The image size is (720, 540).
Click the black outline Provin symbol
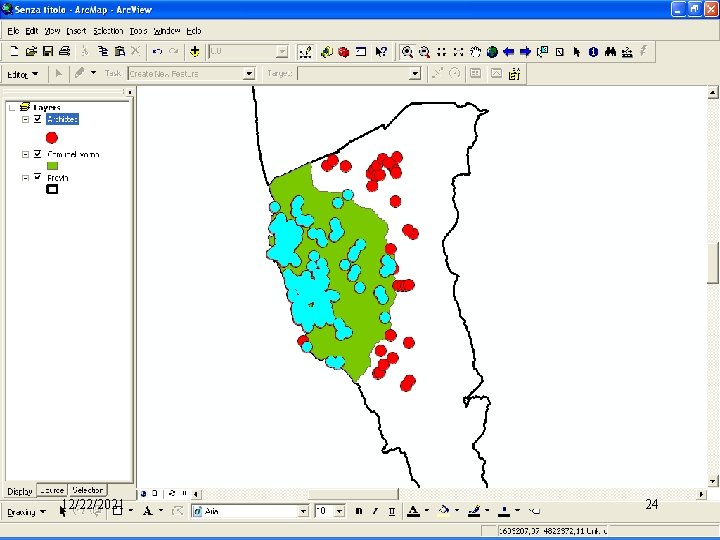click(52, 189)
